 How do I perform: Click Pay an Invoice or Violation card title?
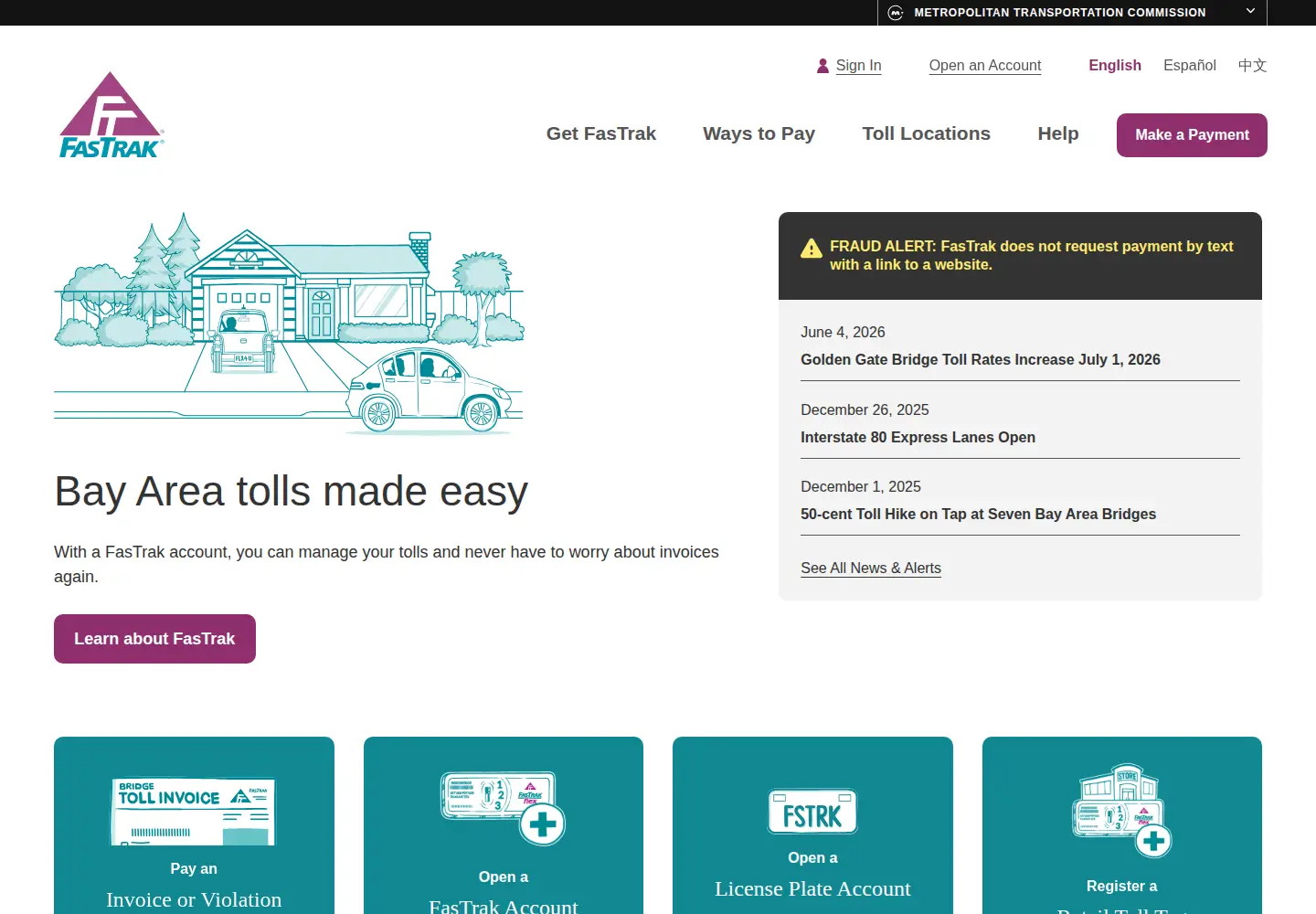pyautogui.click(x=194, y=887)
